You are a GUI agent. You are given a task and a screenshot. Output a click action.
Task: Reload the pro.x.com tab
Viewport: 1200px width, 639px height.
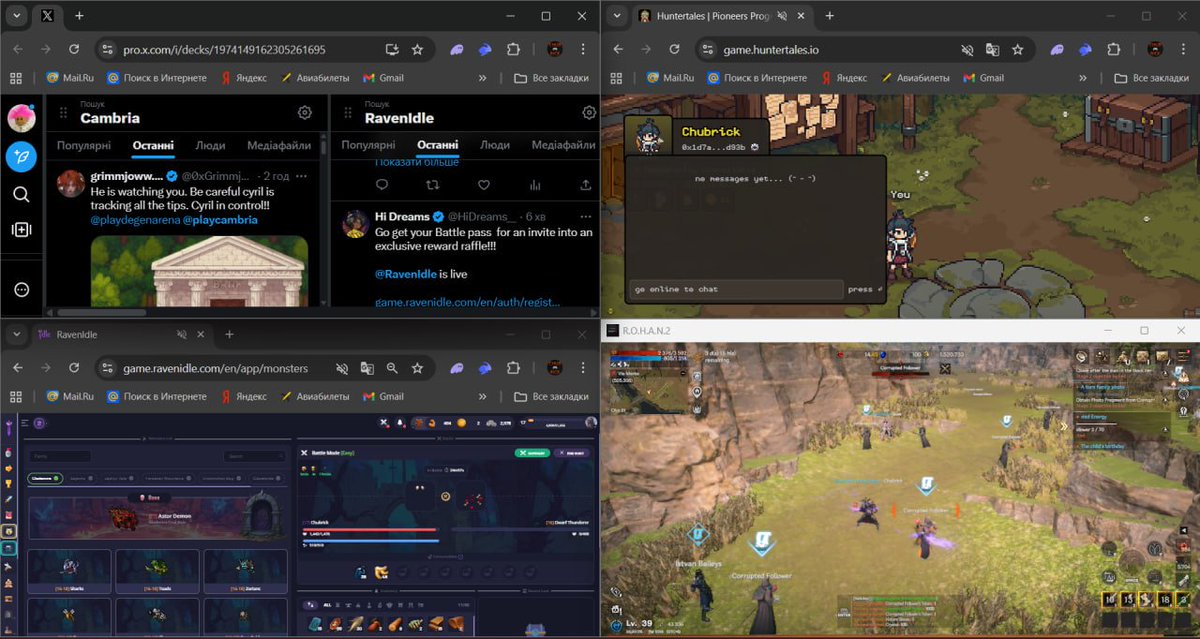[x=74, y=49]
